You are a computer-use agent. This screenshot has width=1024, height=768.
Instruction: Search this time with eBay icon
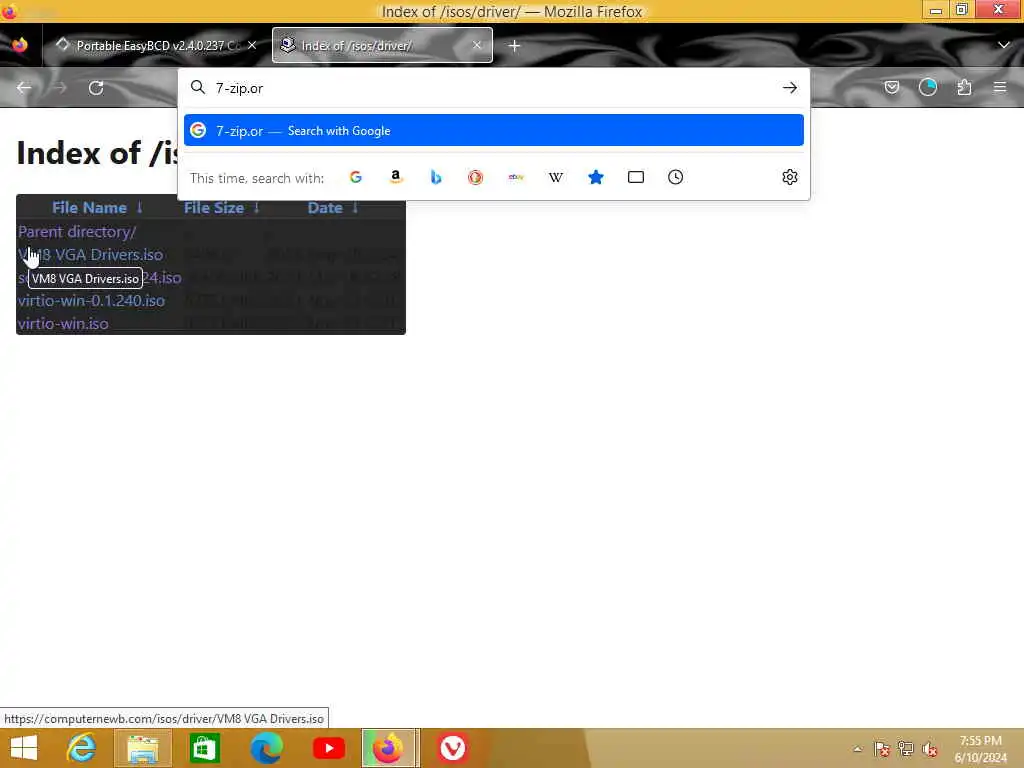(x=516, y=177)
